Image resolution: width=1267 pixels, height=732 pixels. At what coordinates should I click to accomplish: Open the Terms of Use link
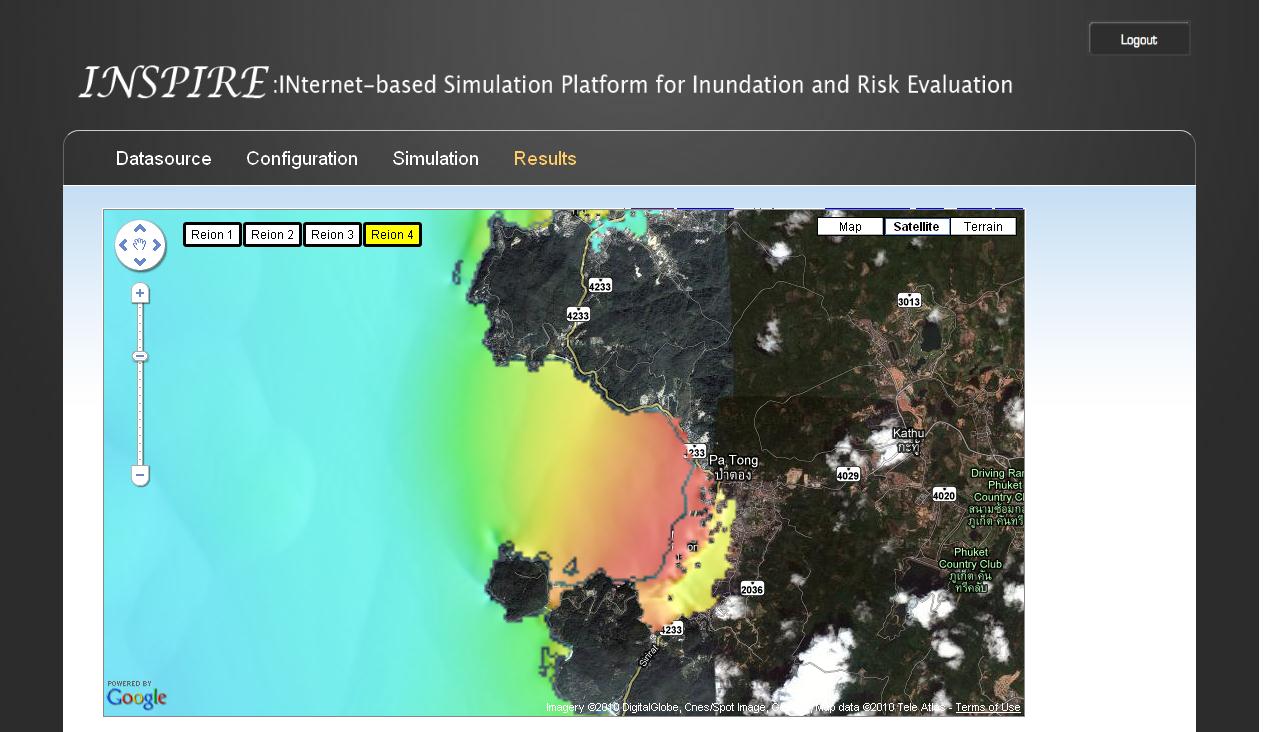(987, 708)
